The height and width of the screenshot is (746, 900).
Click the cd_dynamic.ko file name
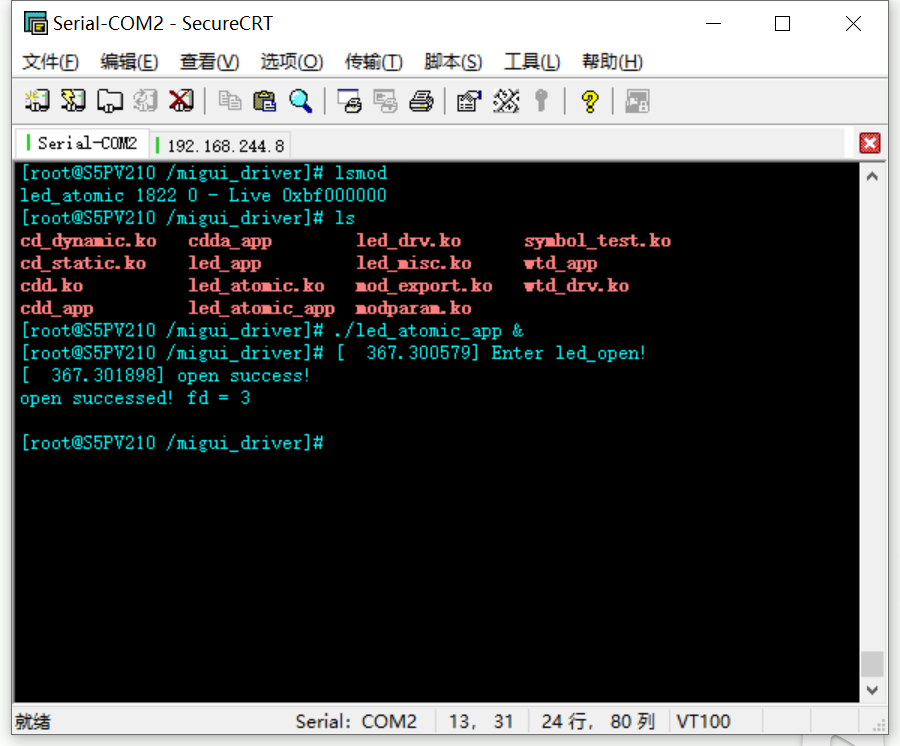point(88,240)
